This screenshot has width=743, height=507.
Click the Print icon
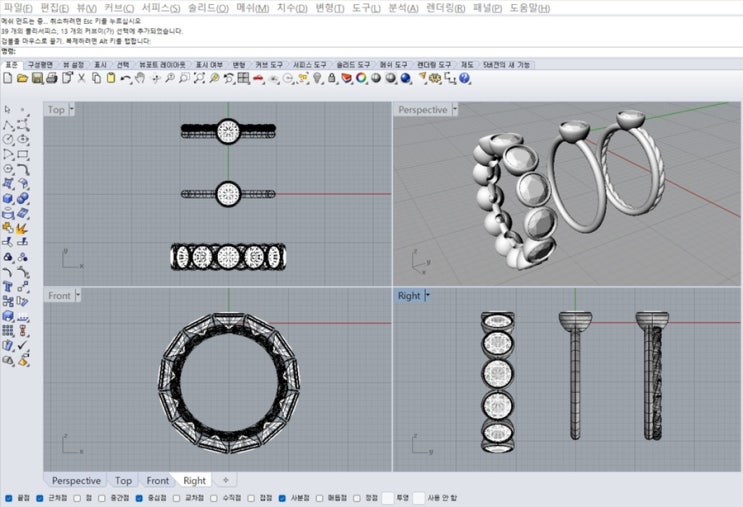[52, 78]
